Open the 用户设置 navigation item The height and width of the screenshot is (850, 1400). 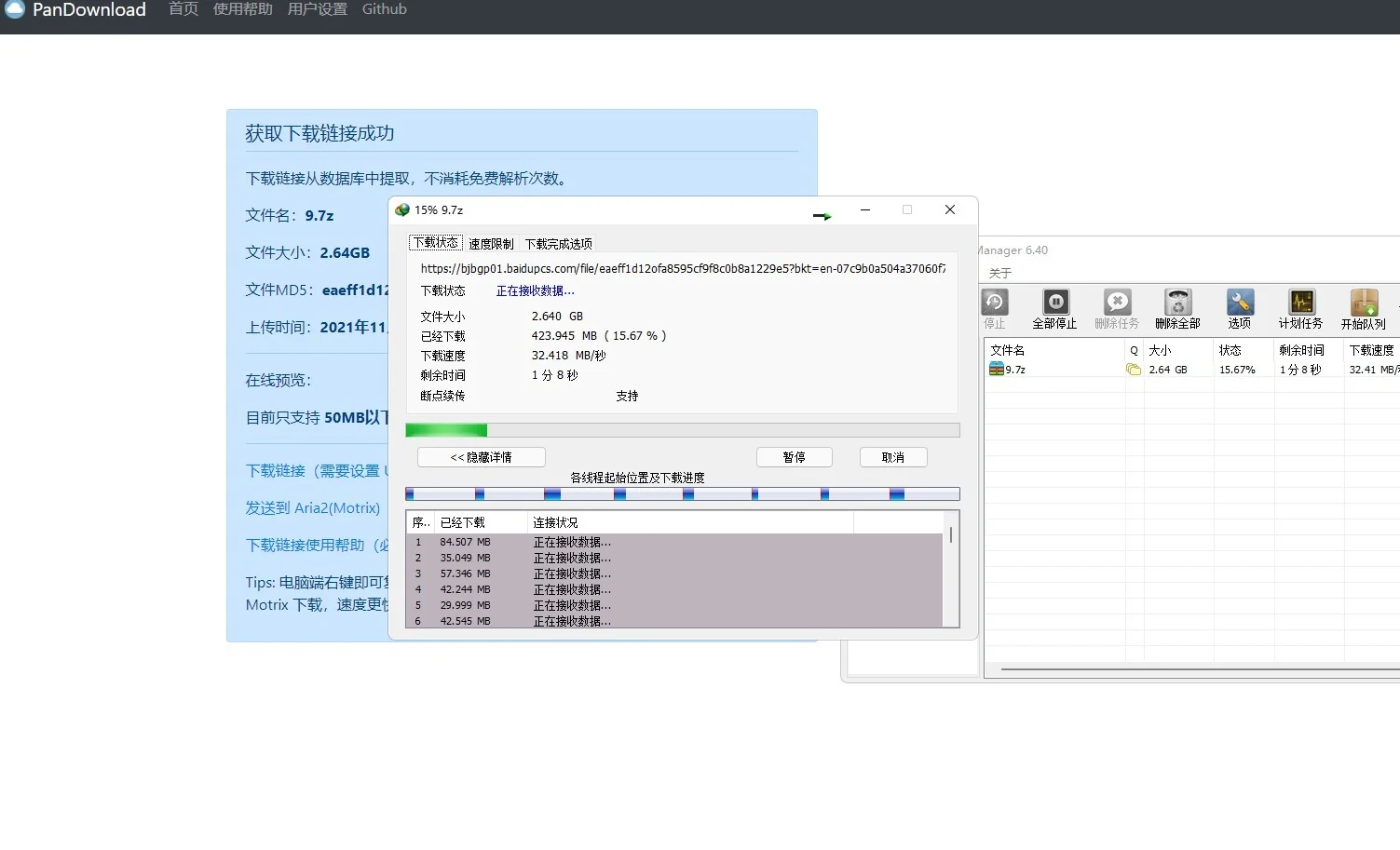pos(318,9)
